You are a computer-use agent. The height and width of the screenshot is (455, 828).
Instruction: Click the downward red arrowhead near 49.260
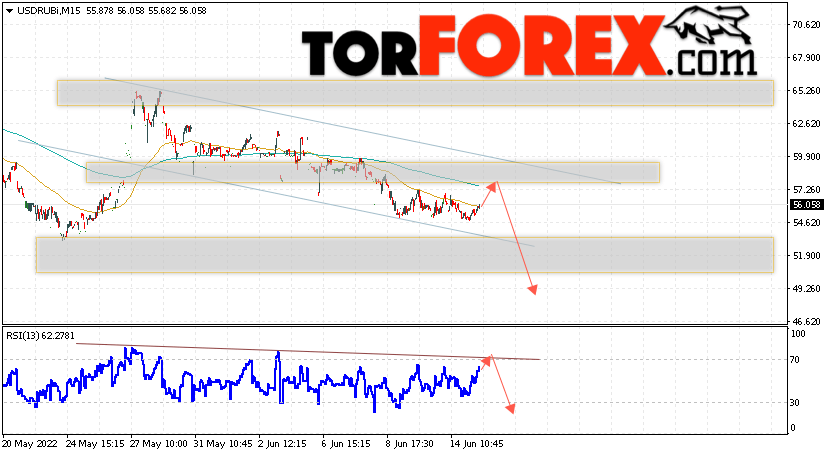coord(532,290)
